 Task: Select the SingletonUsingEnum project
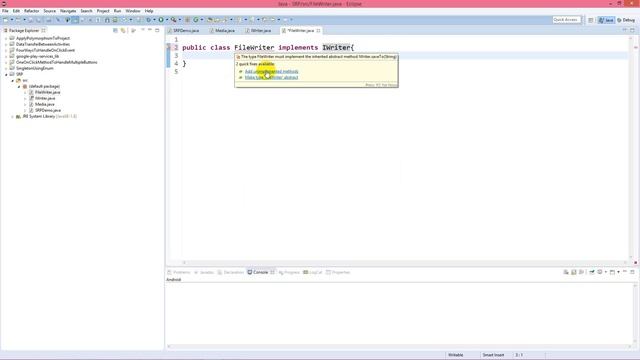34,68
